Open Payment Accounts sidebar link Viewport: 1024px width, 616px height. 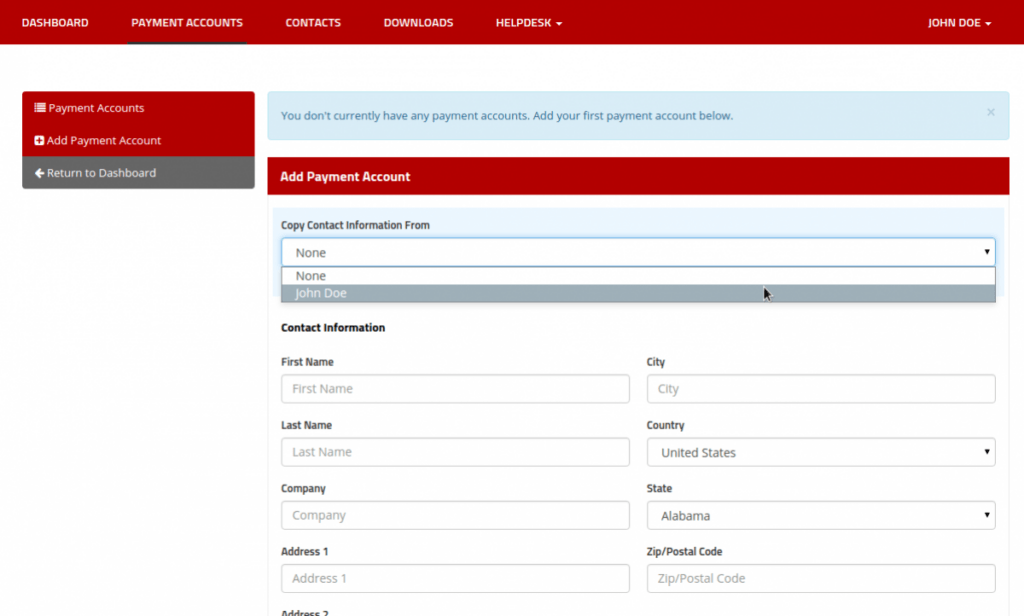point(96,108)
